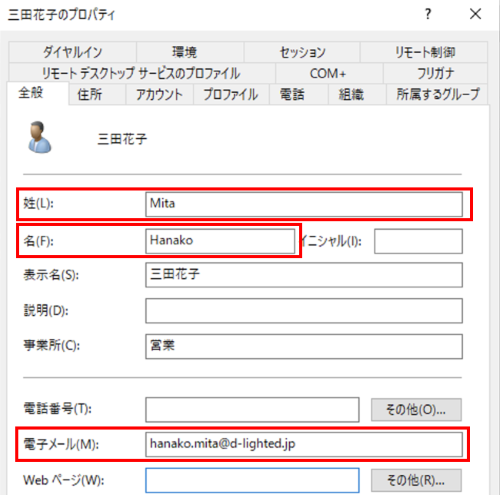Click the help question mark button

point(428,14)
